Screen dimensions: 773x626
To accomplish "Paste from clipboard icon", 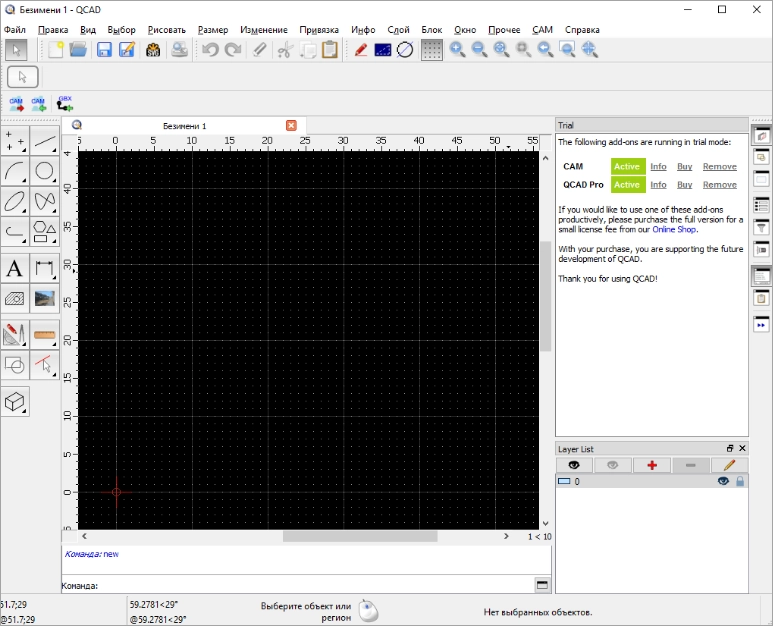I will (x=330, y=50).
